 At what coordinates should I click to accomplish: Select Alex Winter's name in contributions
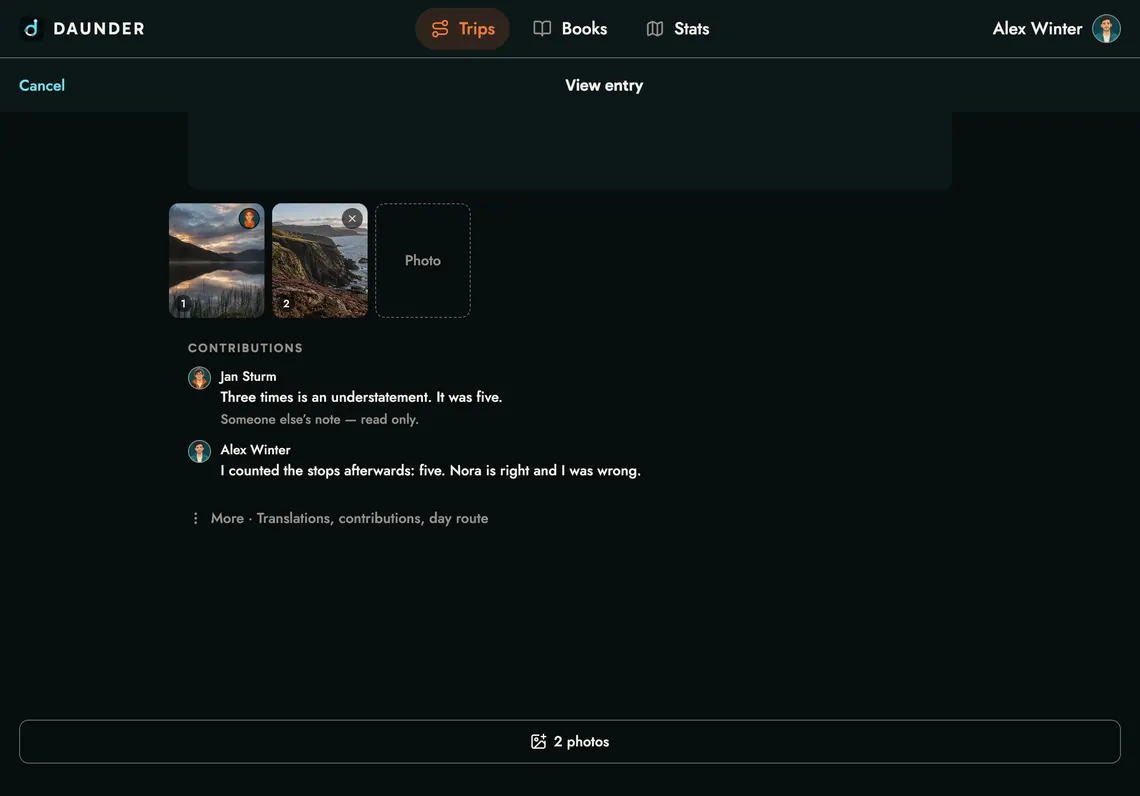[x=255, y=450]
